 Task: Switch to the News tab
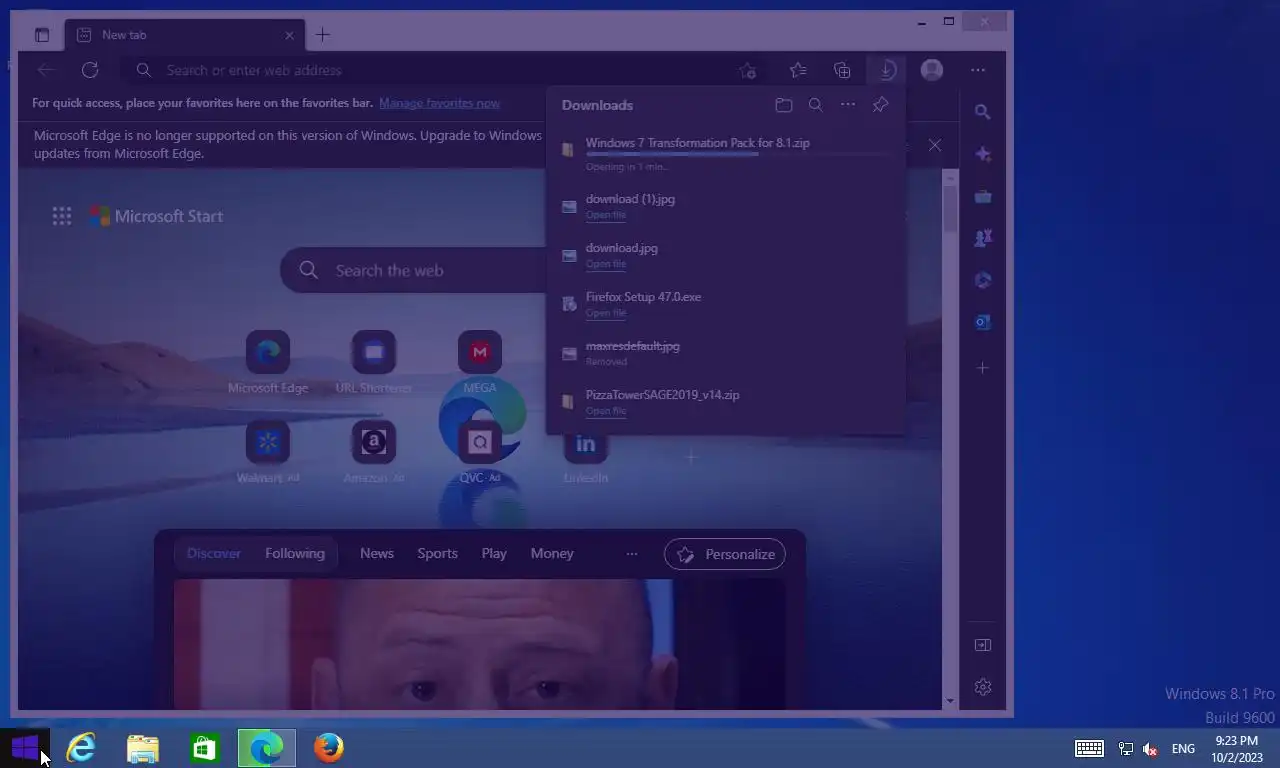click(x=377, y=553)
